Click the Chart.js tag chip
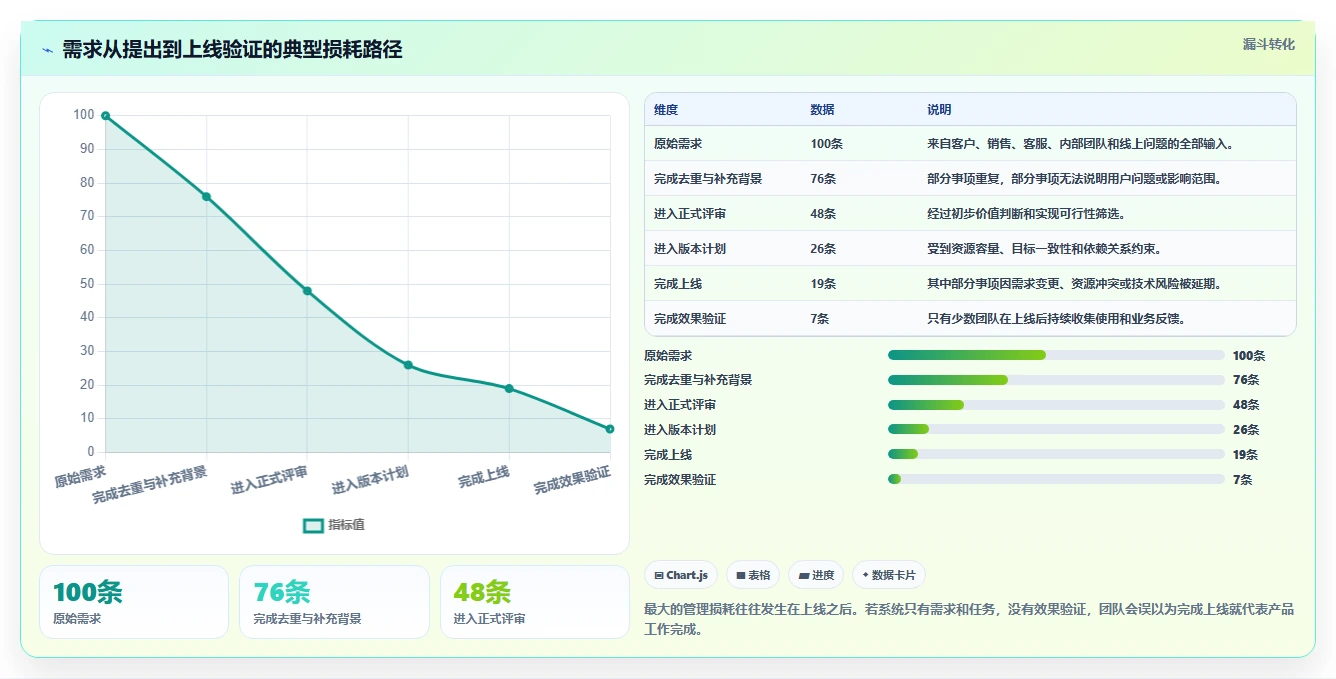The image size is (1336, 679). click(x=681, y=575)
